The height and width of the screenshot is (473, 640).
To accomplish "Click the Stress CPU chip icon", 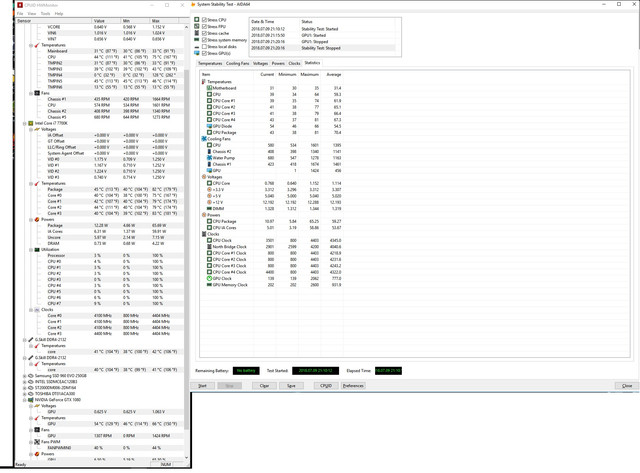I will [197, 20].
